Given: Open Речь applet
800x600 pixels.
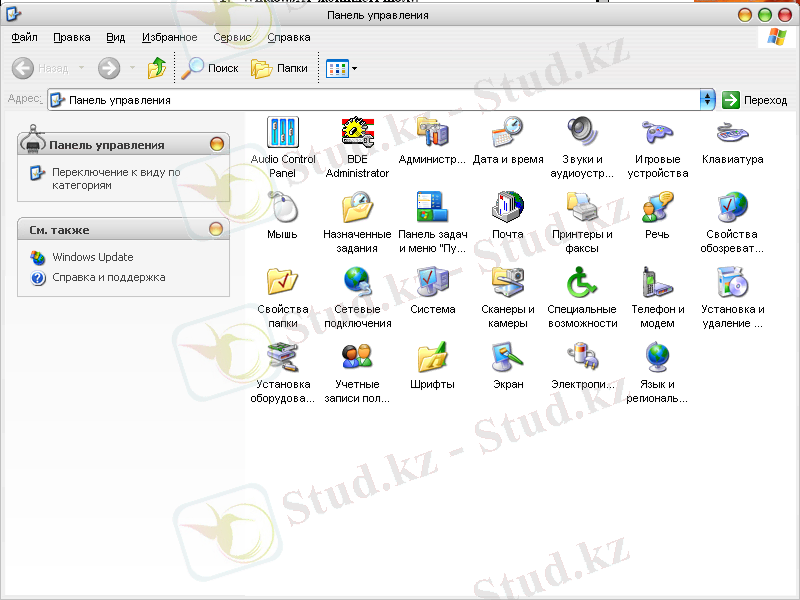Looking at the screenshot, I should 657,207.
